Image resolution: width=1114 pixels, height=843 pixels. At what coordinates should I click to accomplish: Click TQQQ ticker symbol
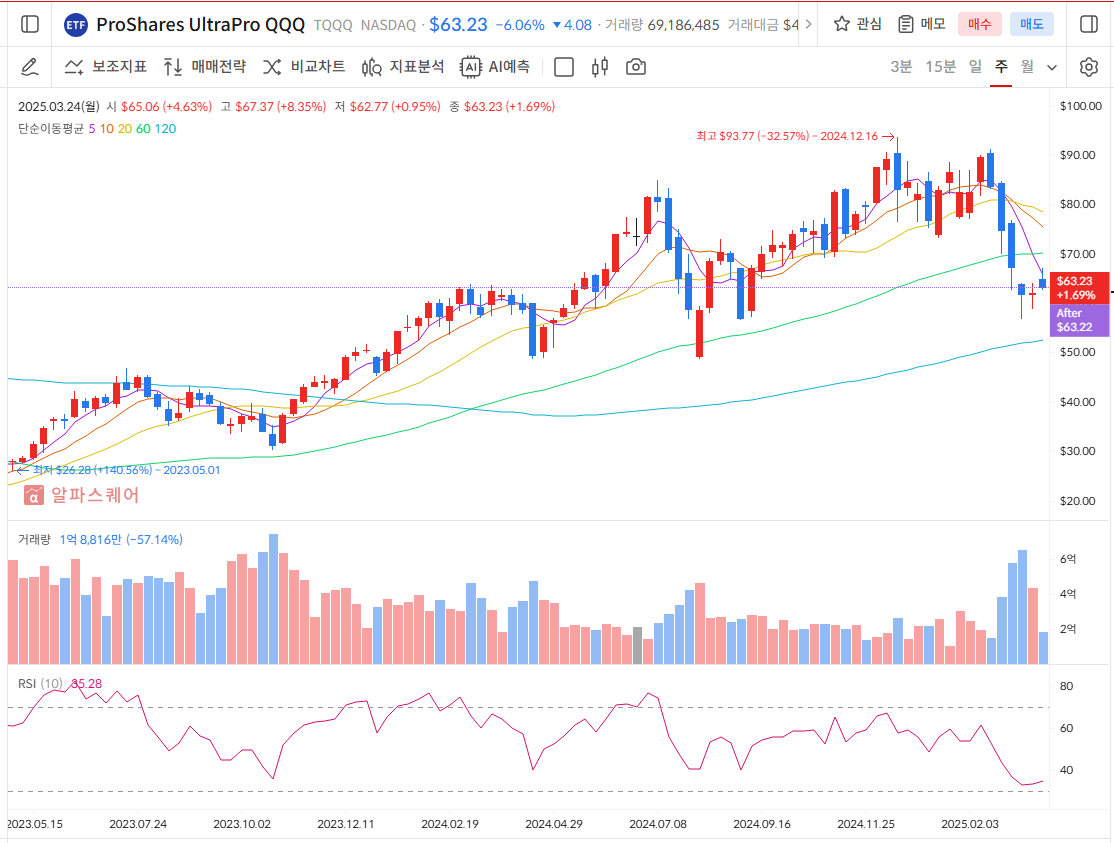(x=333, y=25)
